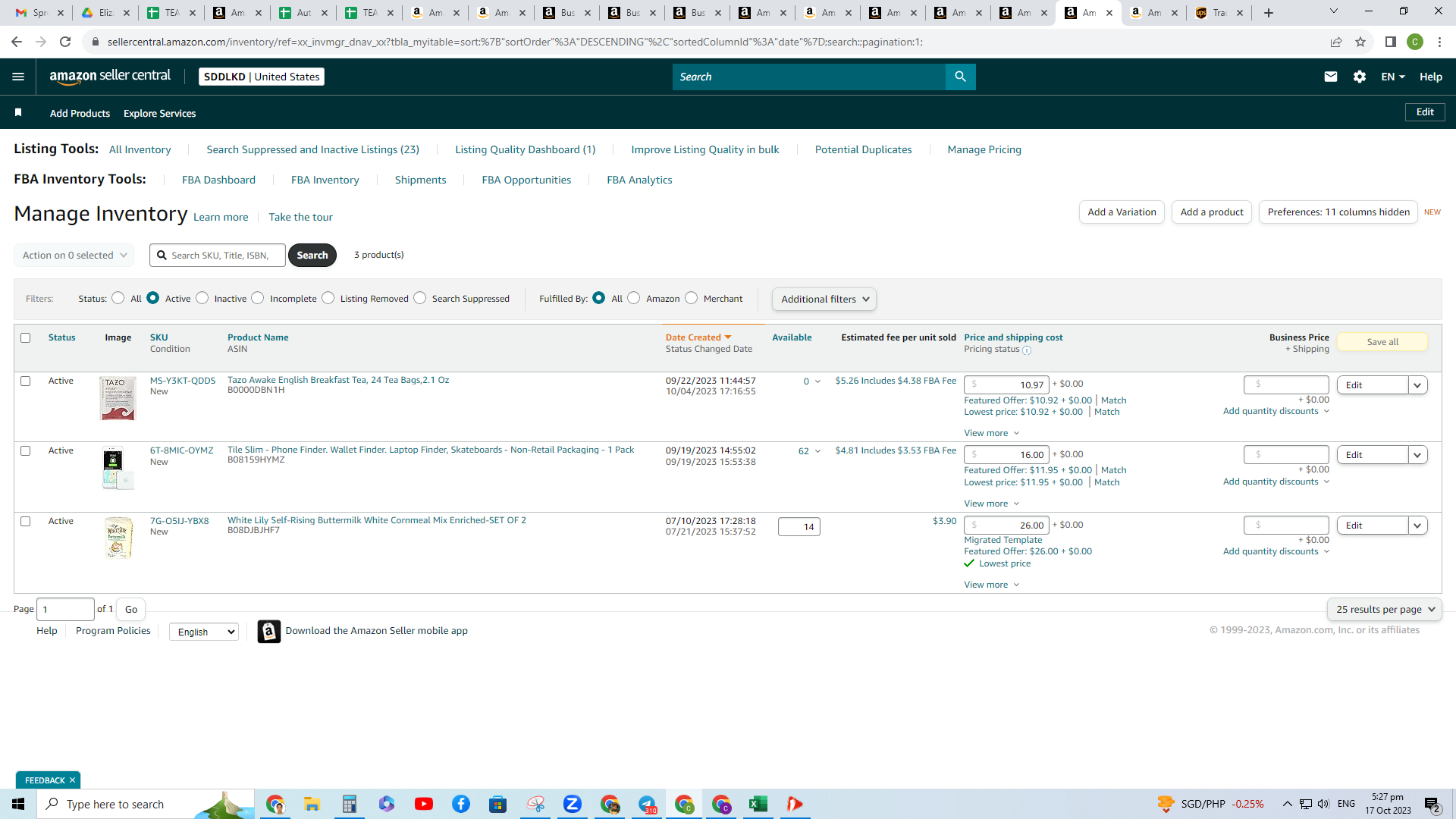This screenshot has height=819, width=1456.
Task: Open the messages envelope icon
Action: tap(1330, 77)
